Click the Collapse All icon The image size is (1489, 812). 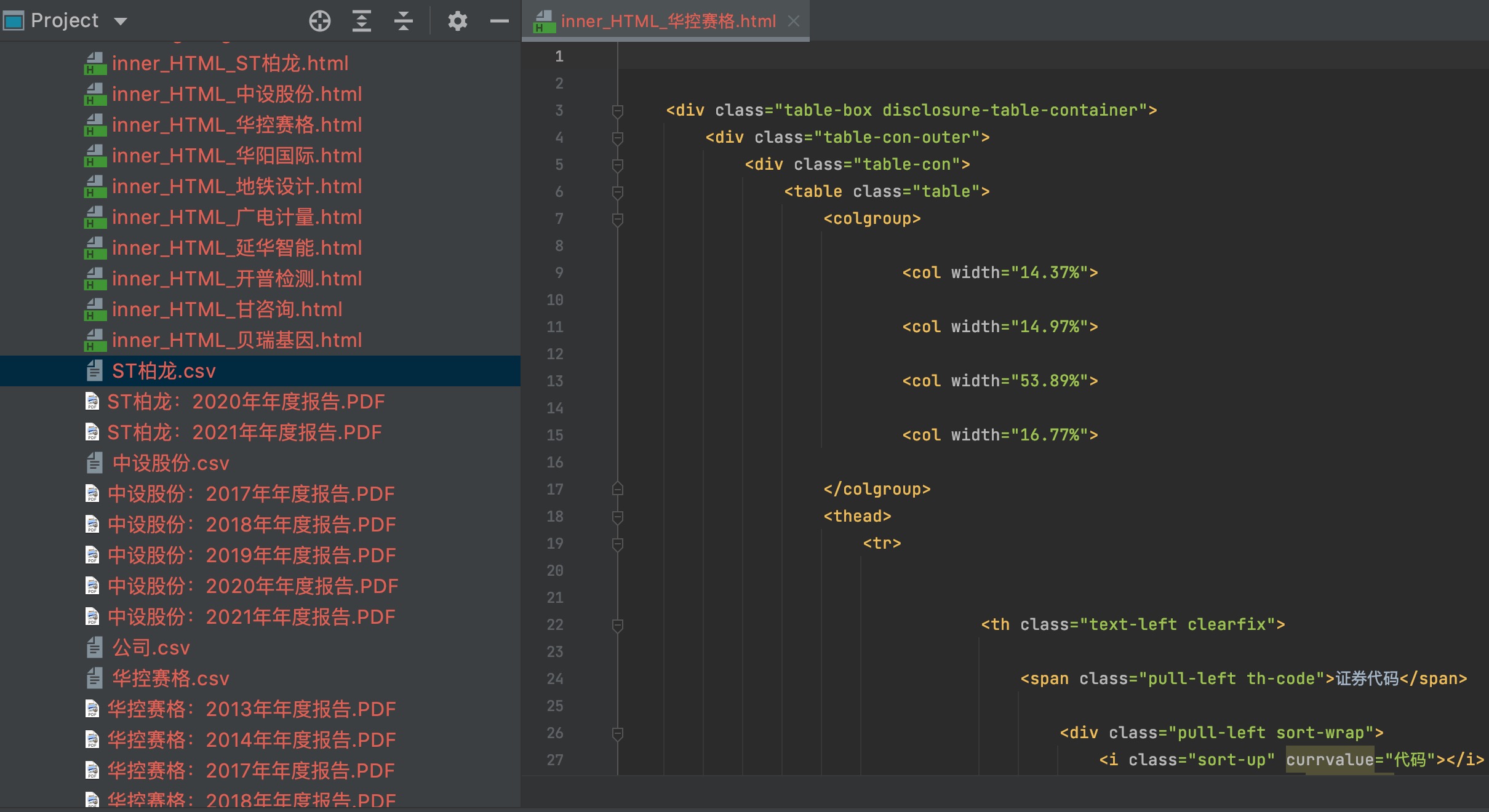404,21
